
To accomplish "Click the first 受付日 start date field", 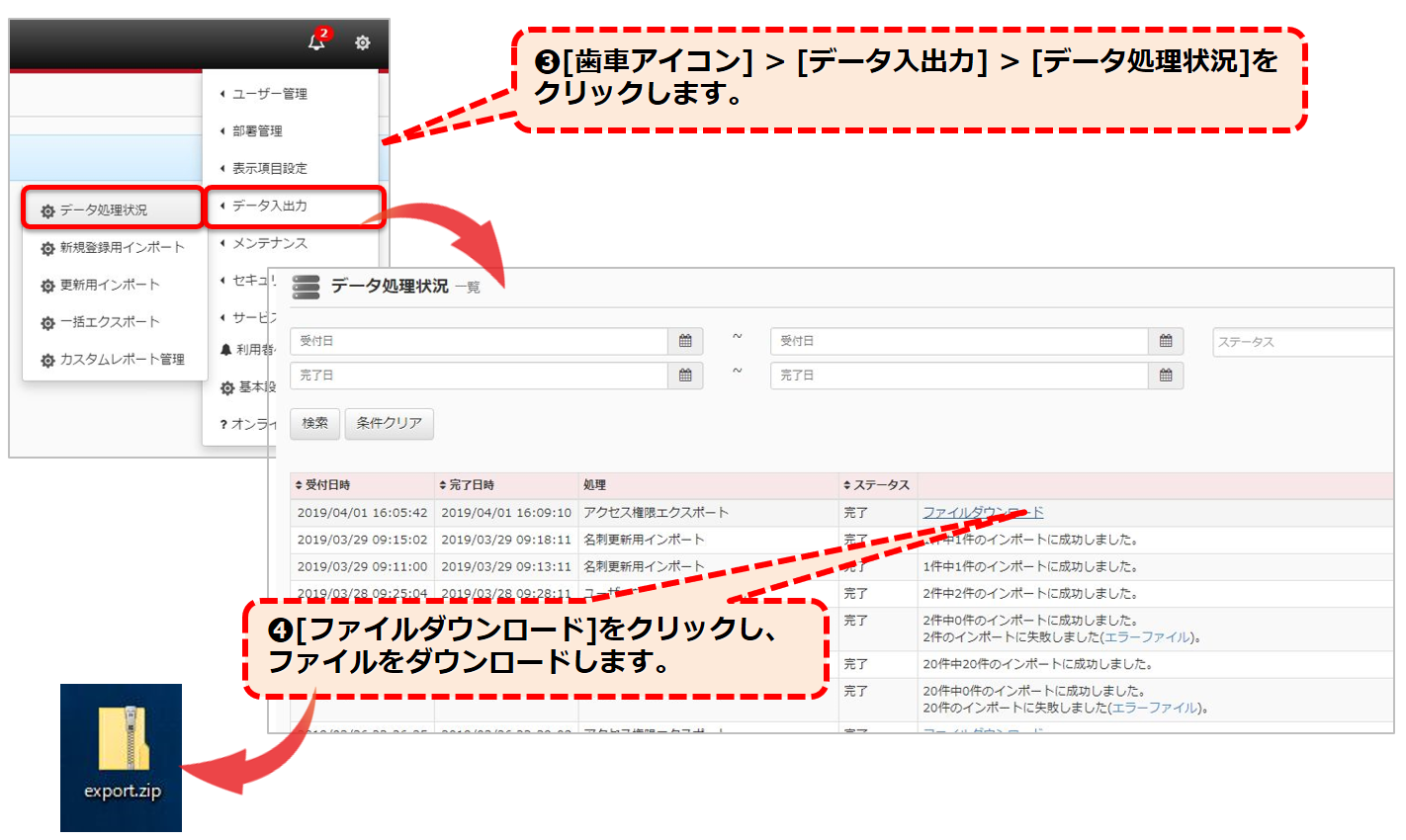I will click(x=479, y=341).
